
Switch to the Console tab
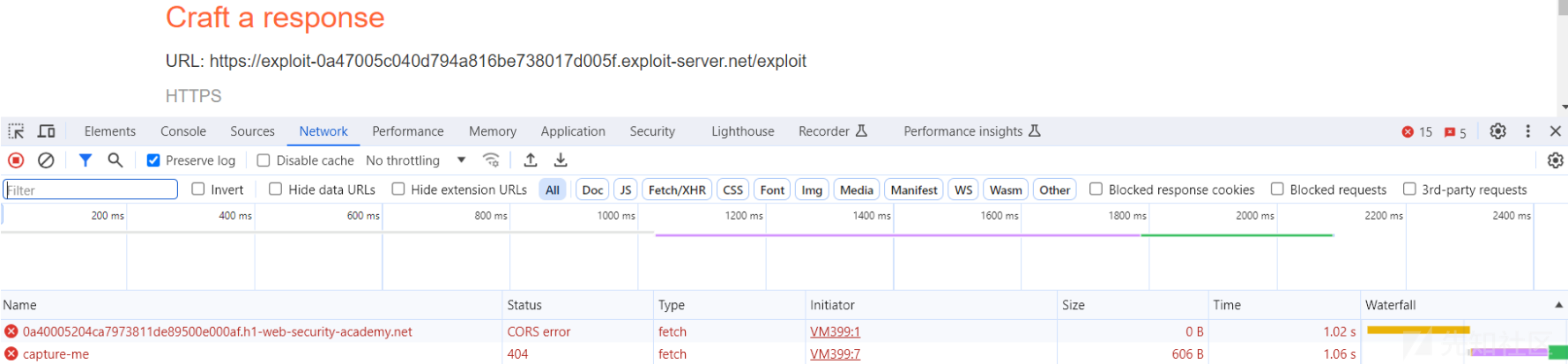click(183, 131)
